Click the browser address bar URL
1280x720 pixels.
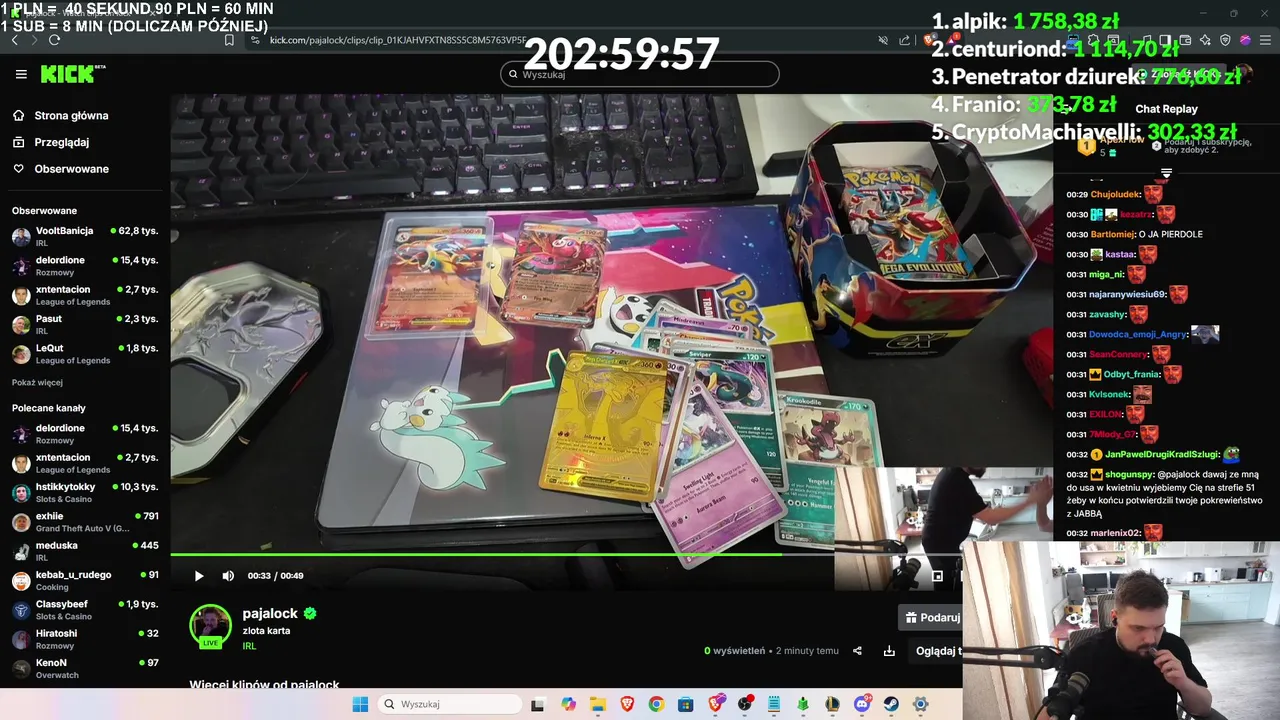[x=398, y=40]
